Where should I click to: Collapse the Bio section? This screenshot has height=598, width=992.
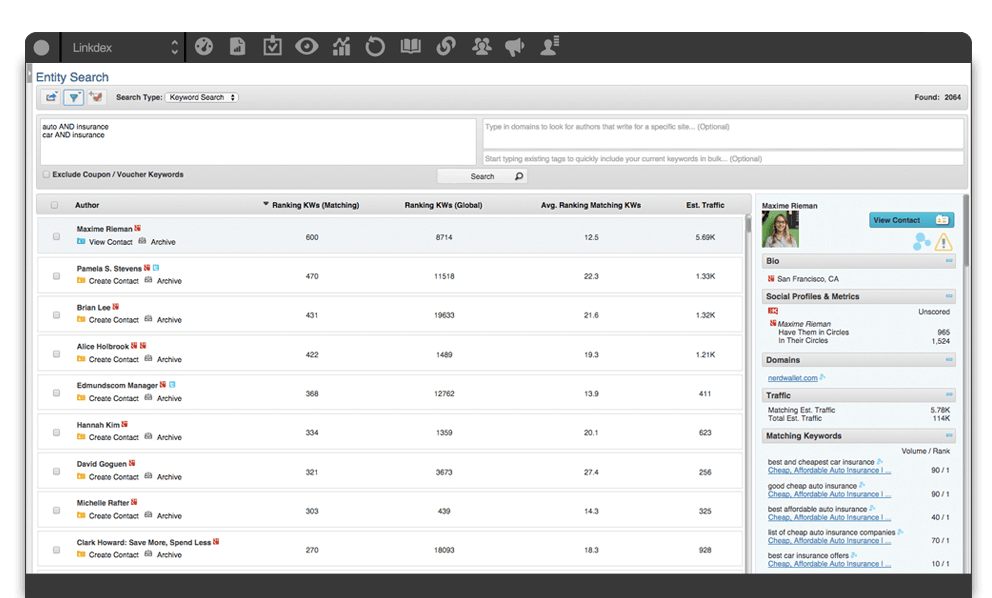click(x=949, y=261)
